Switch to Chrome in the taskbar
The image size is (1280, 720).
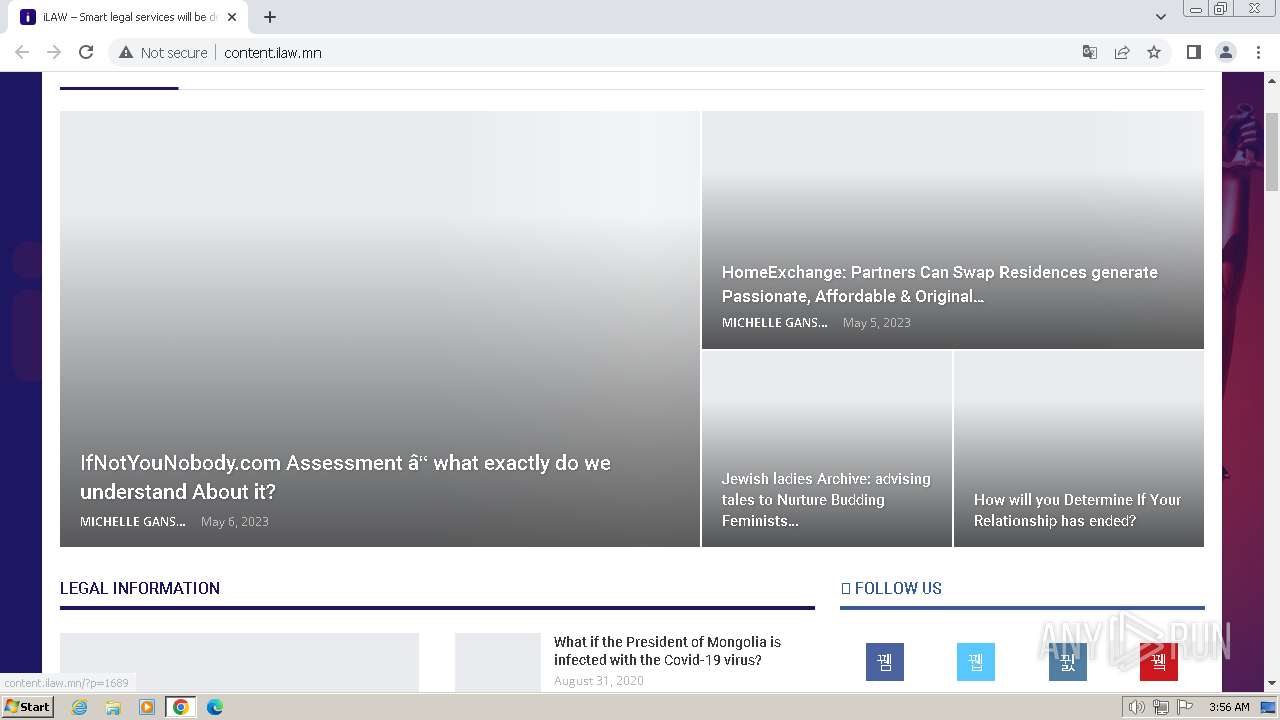pyautogui.click(x=181, y=707)
